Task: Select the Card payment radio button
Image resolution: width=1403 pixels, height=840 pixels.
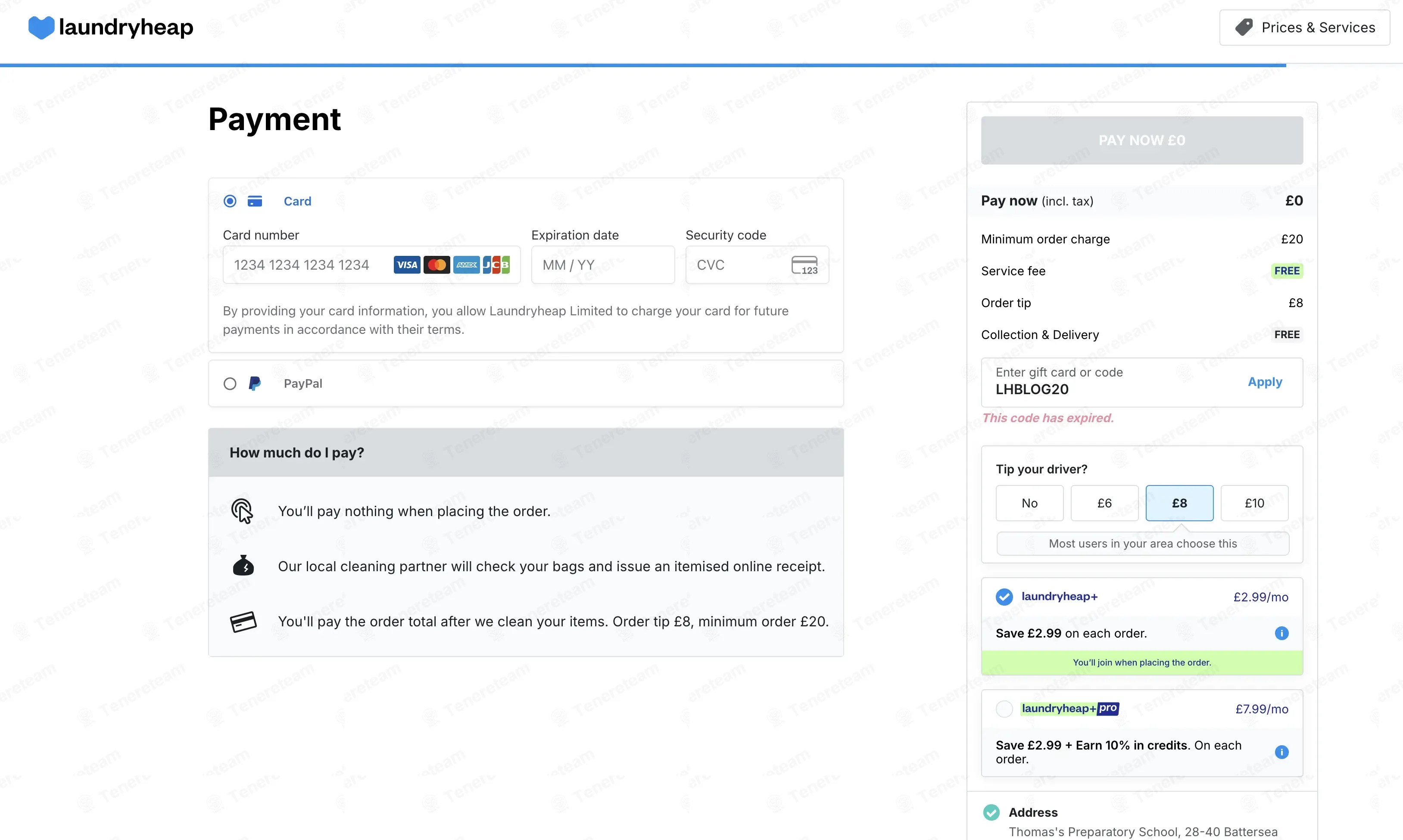Action: pyautogui.click(x=230, y=201)
